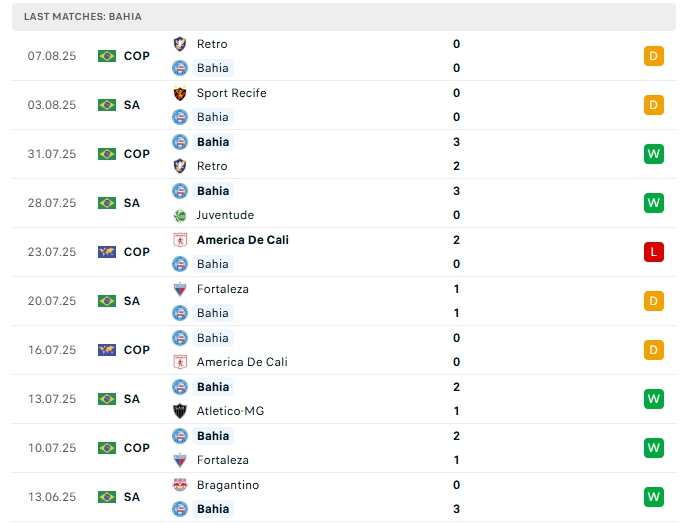Click America De Cali crest on 23.07.25
The width and height of the screenshot is (682, 524).
tap(180, 240)
